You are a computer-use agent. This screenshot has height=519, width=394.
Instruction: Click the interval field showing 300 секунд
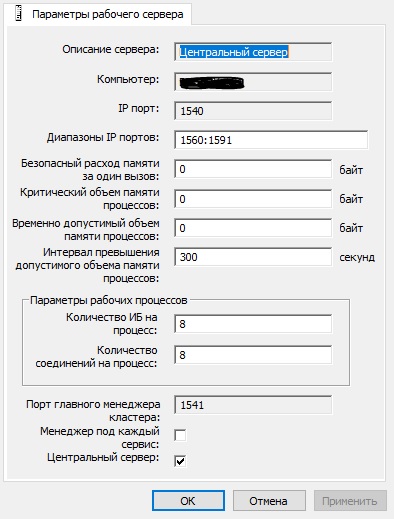point(253,257)
